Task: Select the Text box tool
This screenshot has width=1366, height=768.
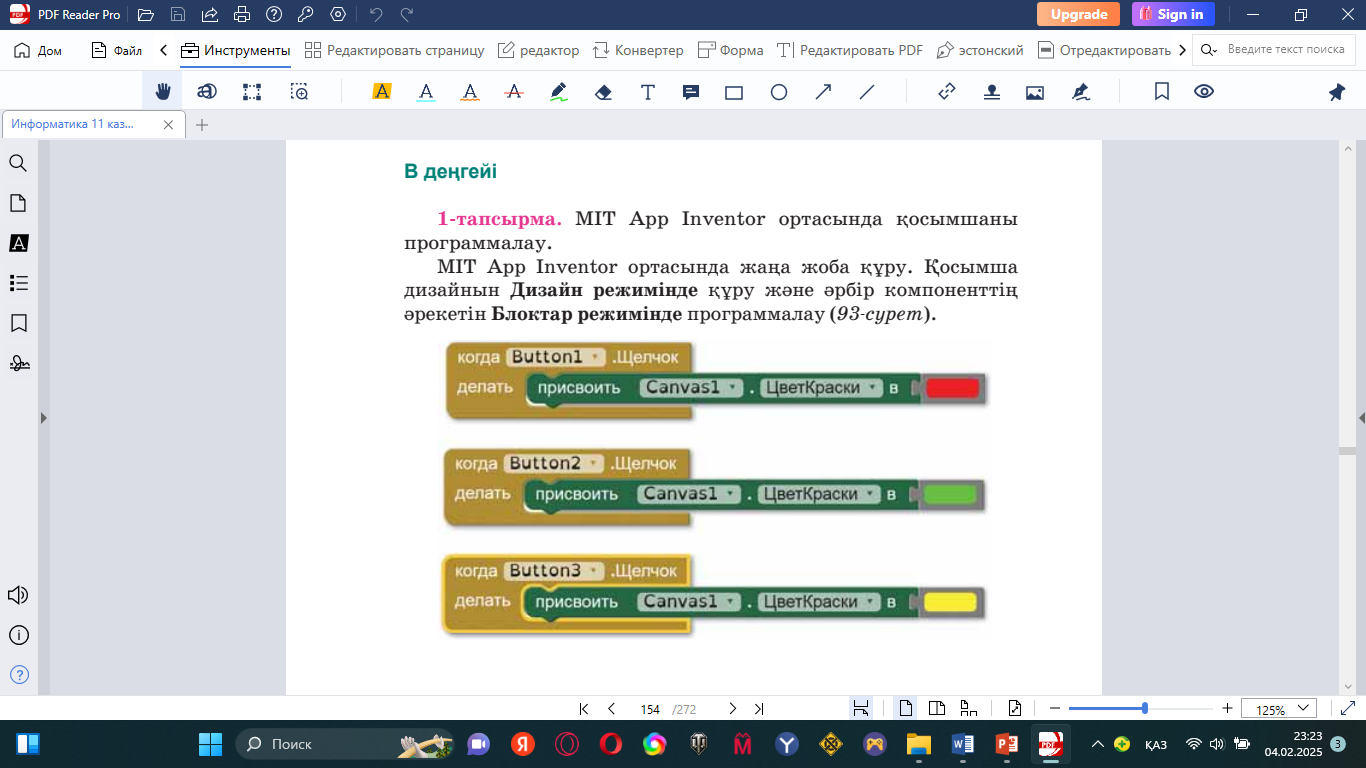Action: coord(647,92)
